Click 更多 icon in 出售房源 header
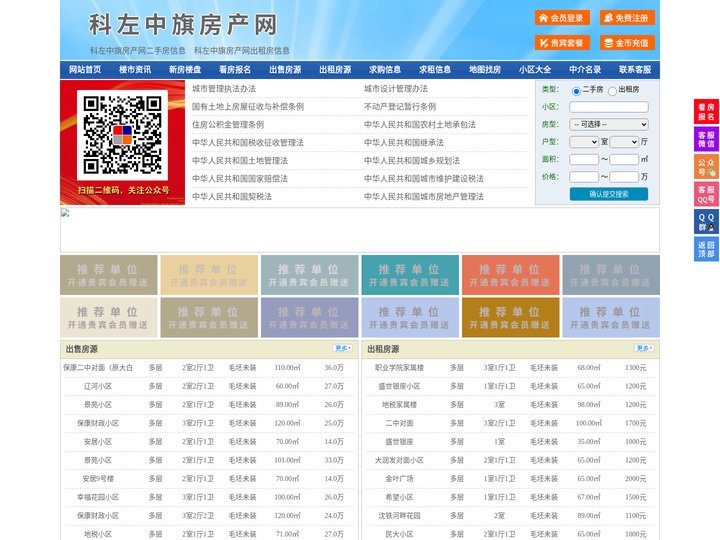The image size is (720, 540). click(343, 349)
